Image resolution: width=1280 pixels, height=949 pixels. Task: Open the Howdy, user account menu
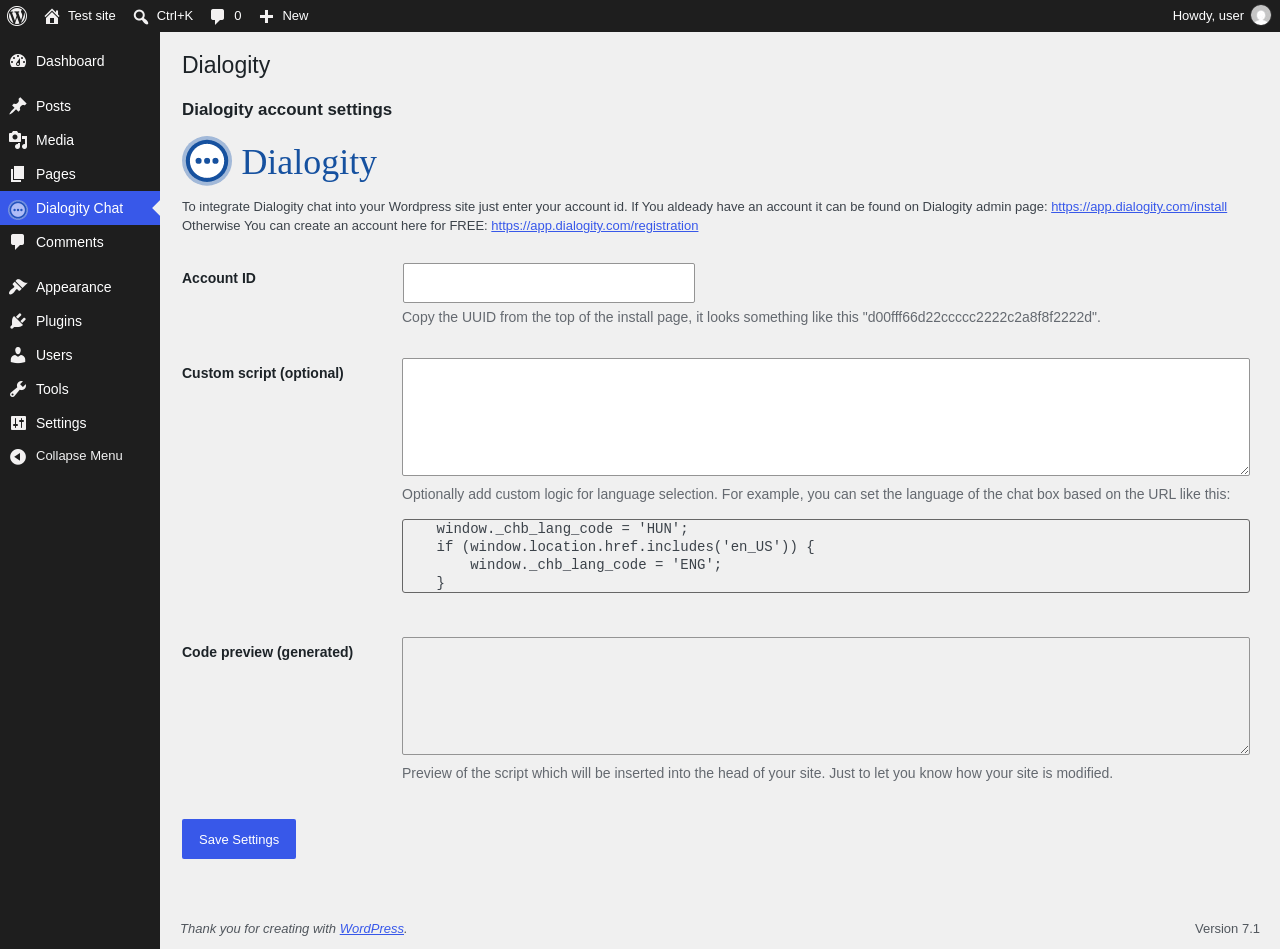coord(1221,16)
